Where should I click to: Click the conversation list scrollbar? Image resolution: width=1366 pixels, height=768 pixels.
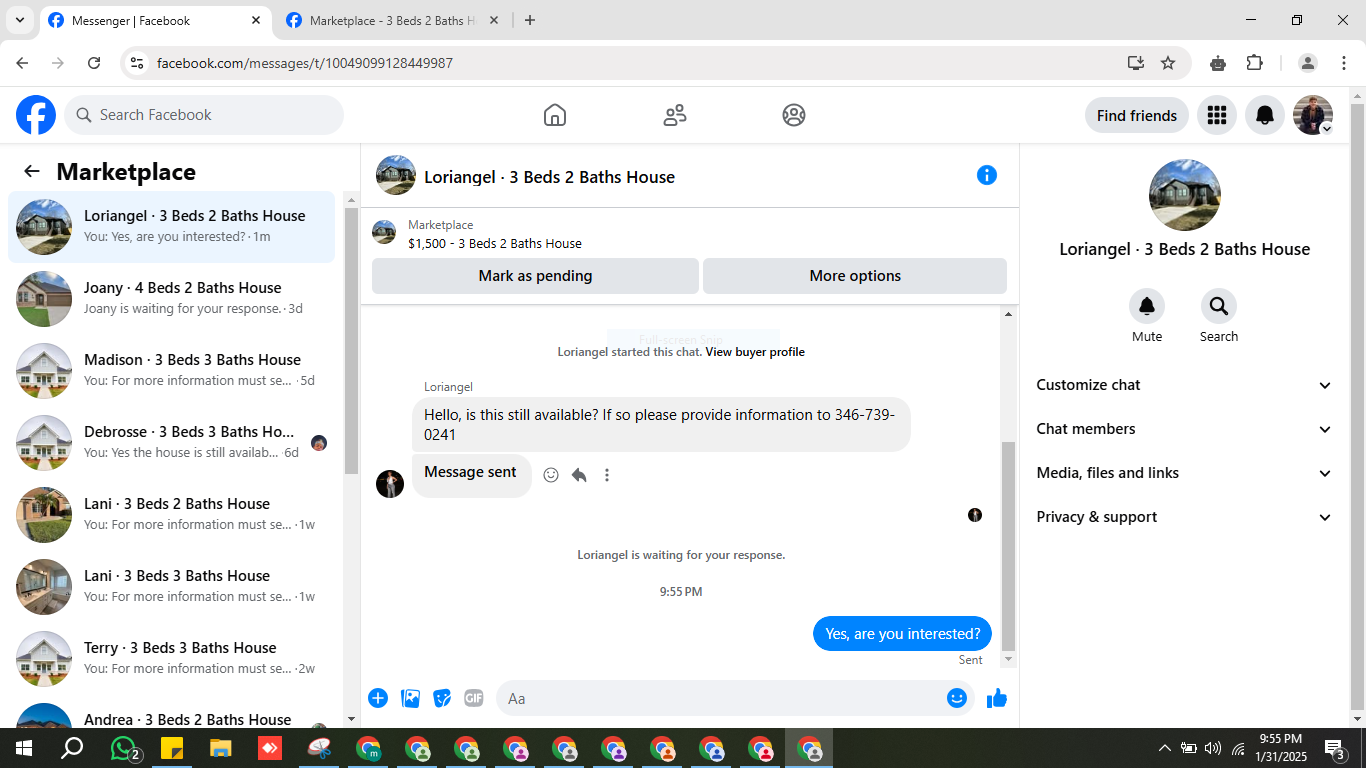coord(351,340)
